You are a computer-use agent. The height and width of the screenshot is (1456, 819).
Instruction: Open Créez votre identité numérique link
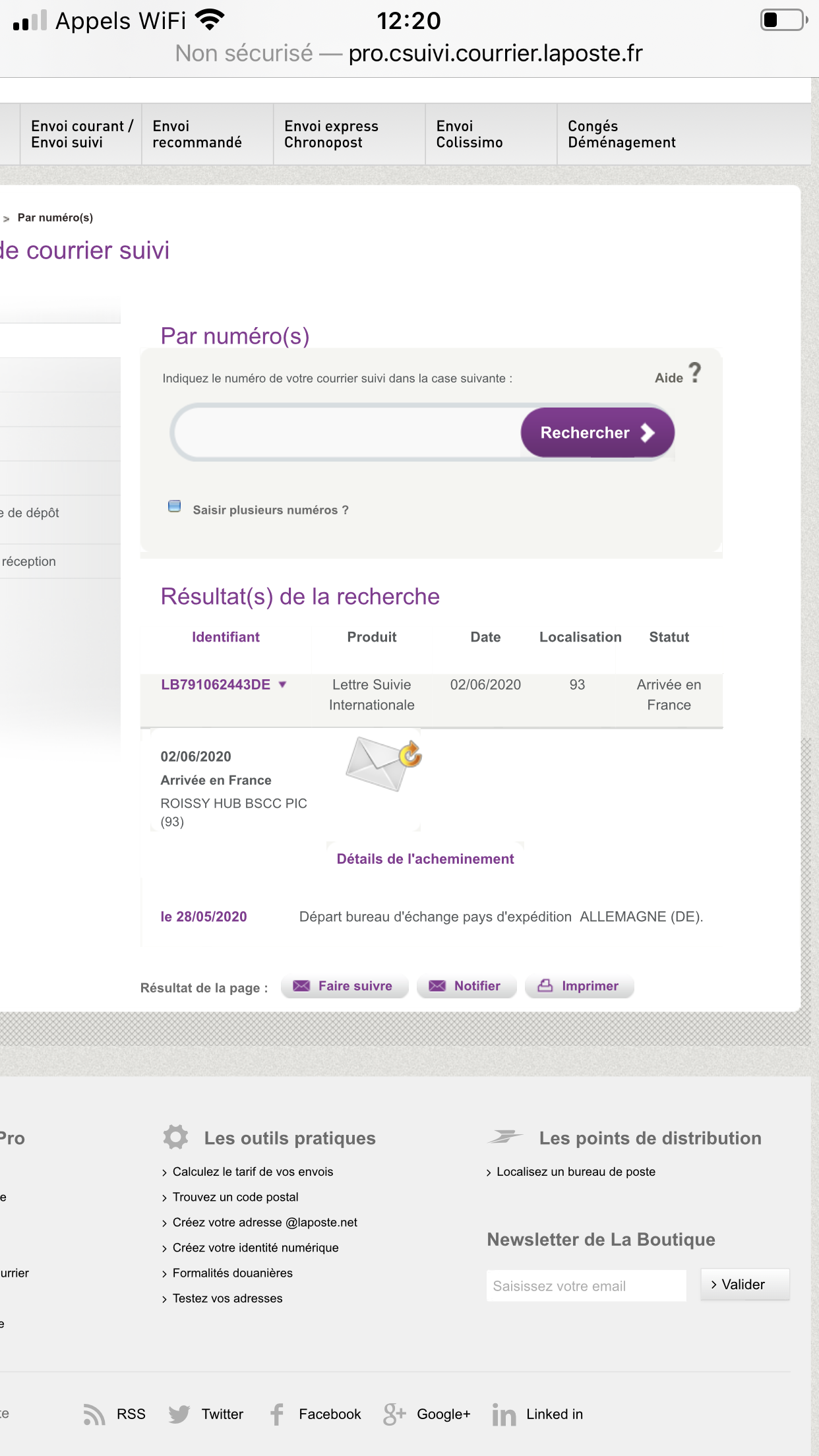256,1248
